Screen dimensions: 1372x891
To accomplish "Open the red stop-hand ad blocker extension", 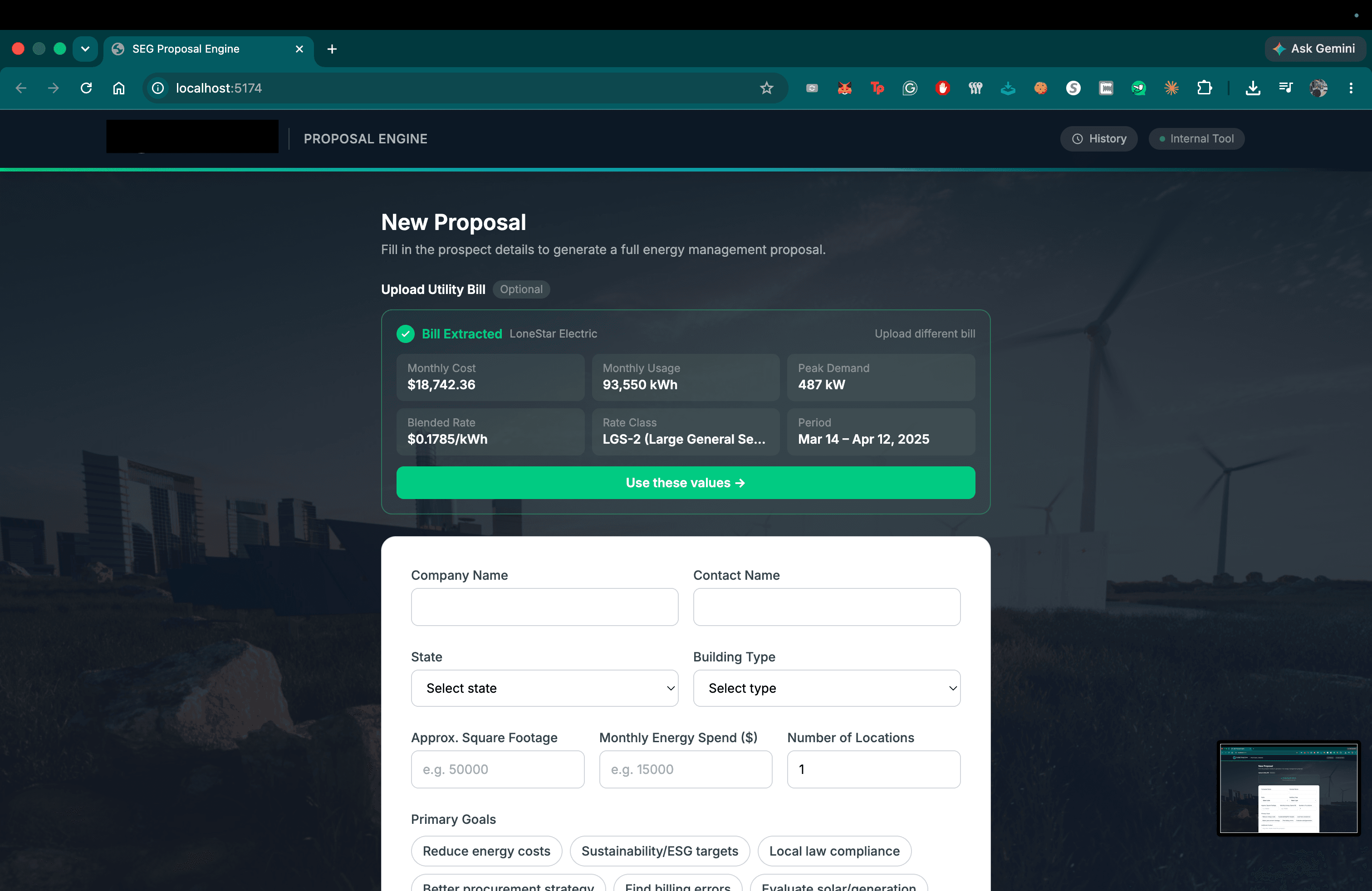I will coord(942,88).
